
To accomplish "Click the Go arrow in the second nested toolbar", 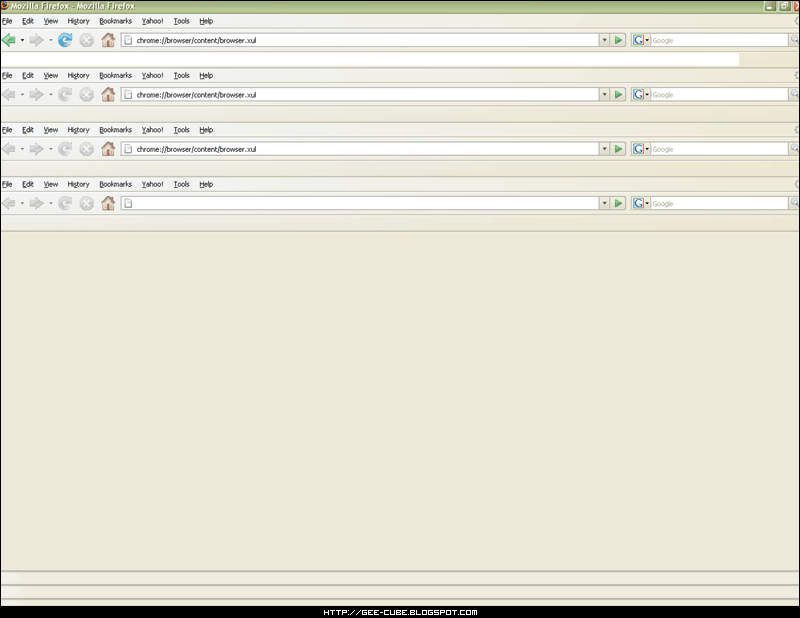I will pyautogui.click(x=618, y=94).
